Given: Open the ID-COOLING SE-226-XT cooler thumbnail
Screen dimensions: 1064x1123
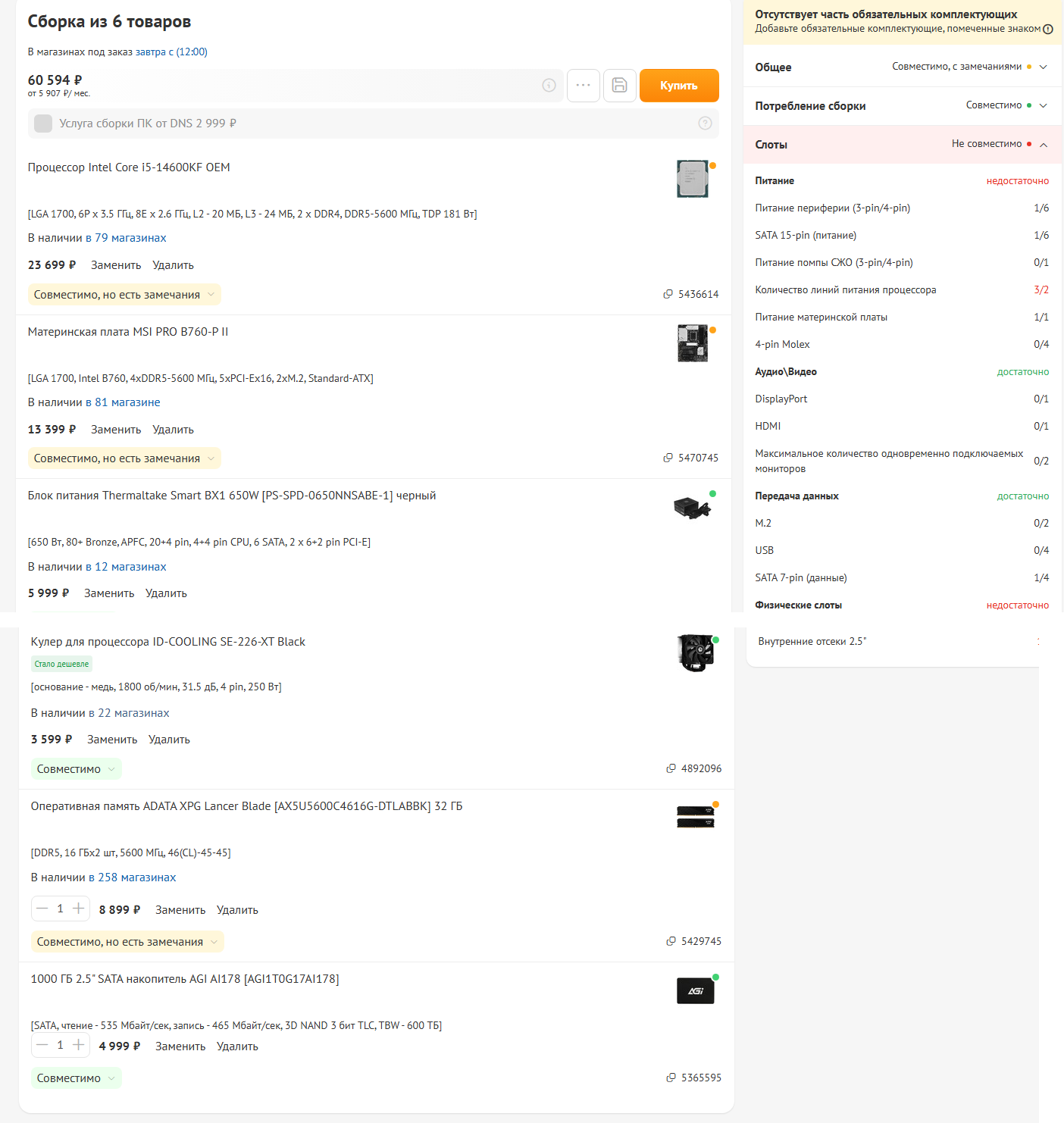Looking at the screenshot, I should tap(696, 653).
